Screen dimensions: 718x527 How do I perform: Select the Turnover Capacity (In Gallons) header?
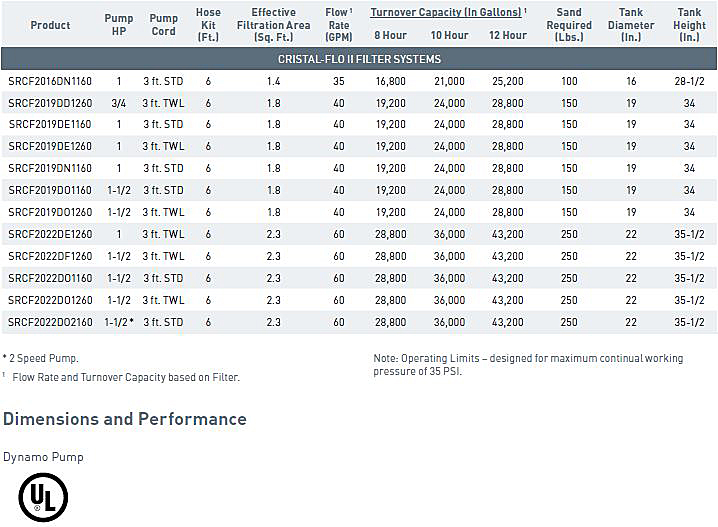point(448,13)
